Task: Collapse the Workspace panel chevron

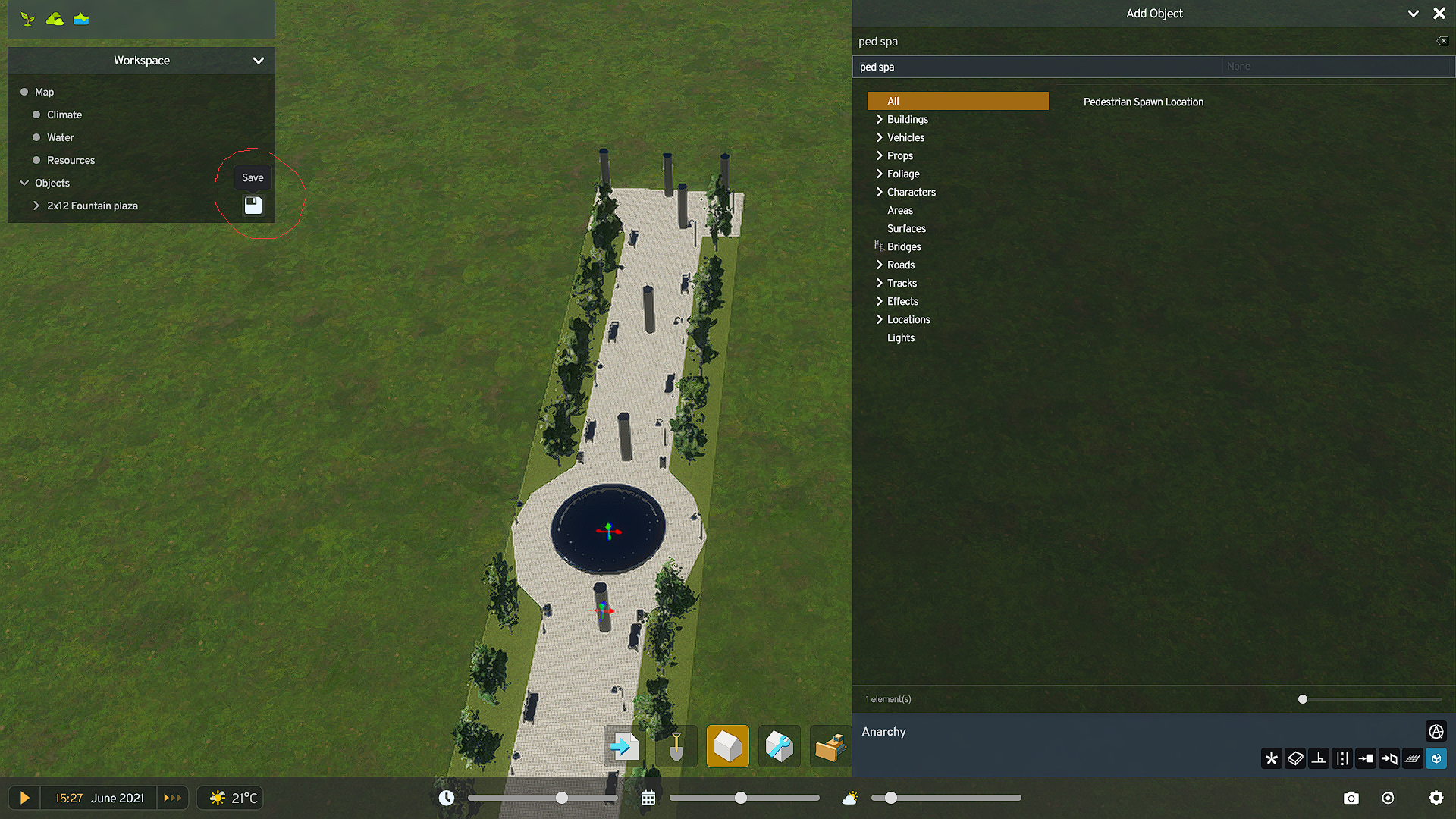Action: pos(259,61)
